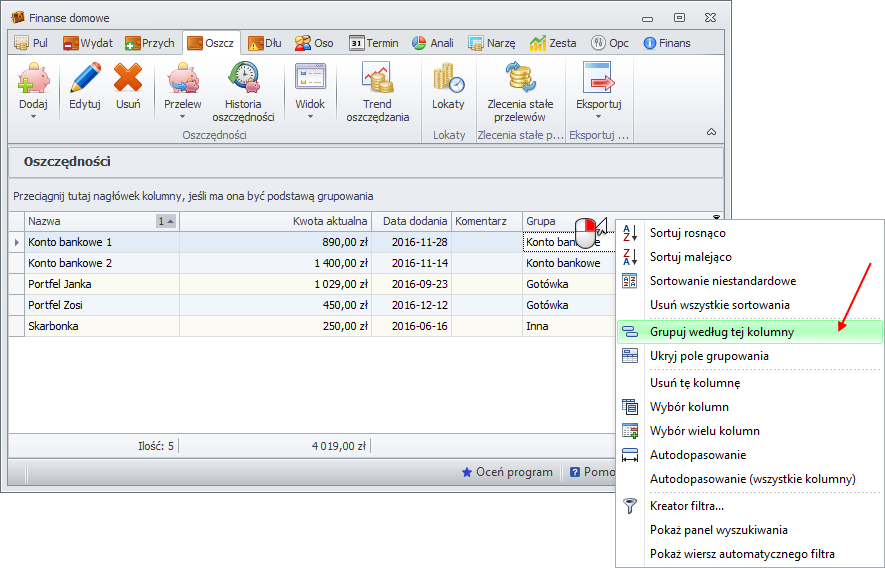Click the Sortuj rosnąco menu option
The width and height of the screenshot is (885, 568).
coord(689,233)
